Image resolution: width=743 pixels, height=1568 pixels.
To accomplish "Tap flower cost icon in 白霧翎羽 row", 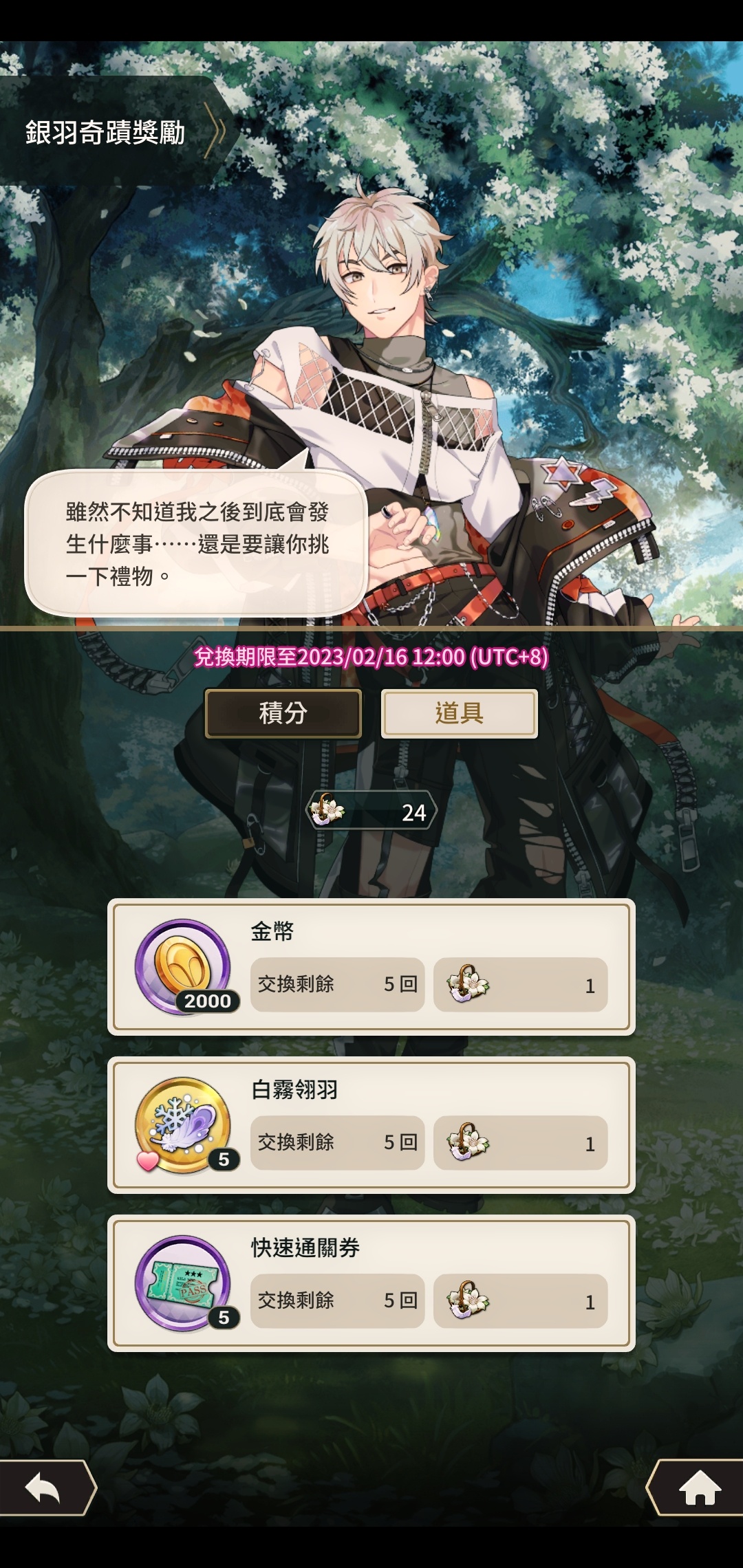I will tap(468, 1142).
